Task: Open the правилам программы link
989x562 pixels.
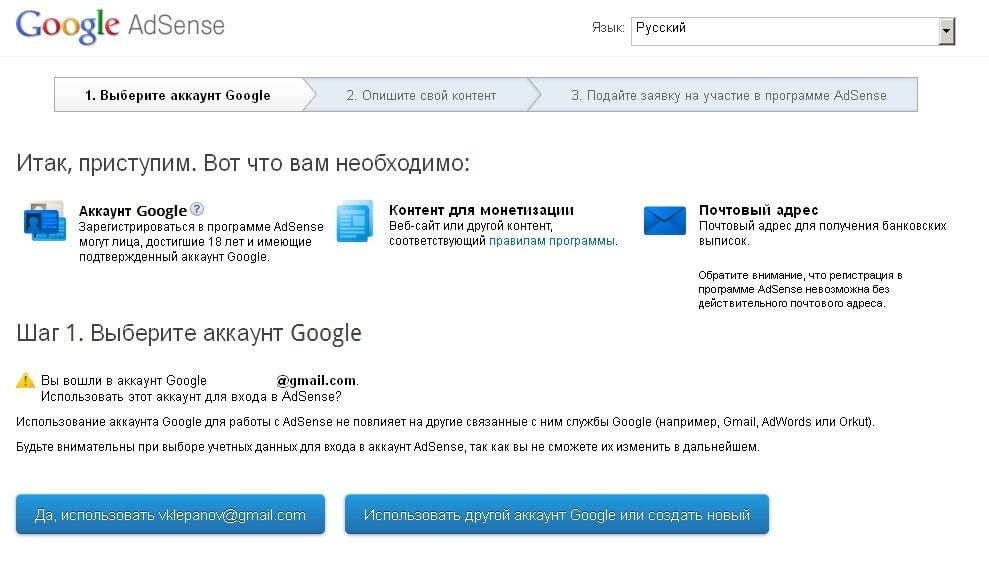Action: pos(552,241)
